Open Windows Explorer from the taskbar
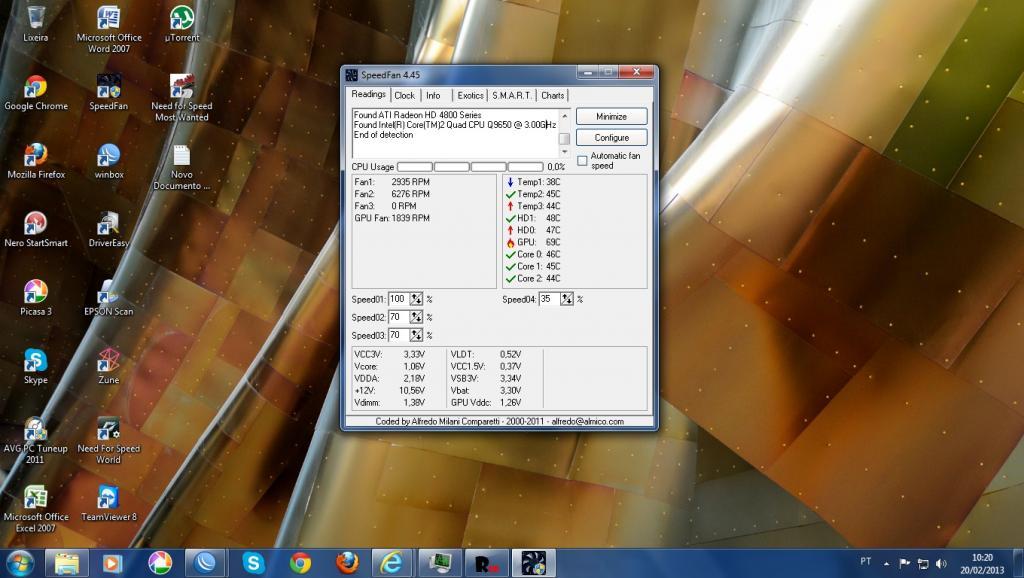The height and width of the screenshot is (578, 1024). point(67,563)
